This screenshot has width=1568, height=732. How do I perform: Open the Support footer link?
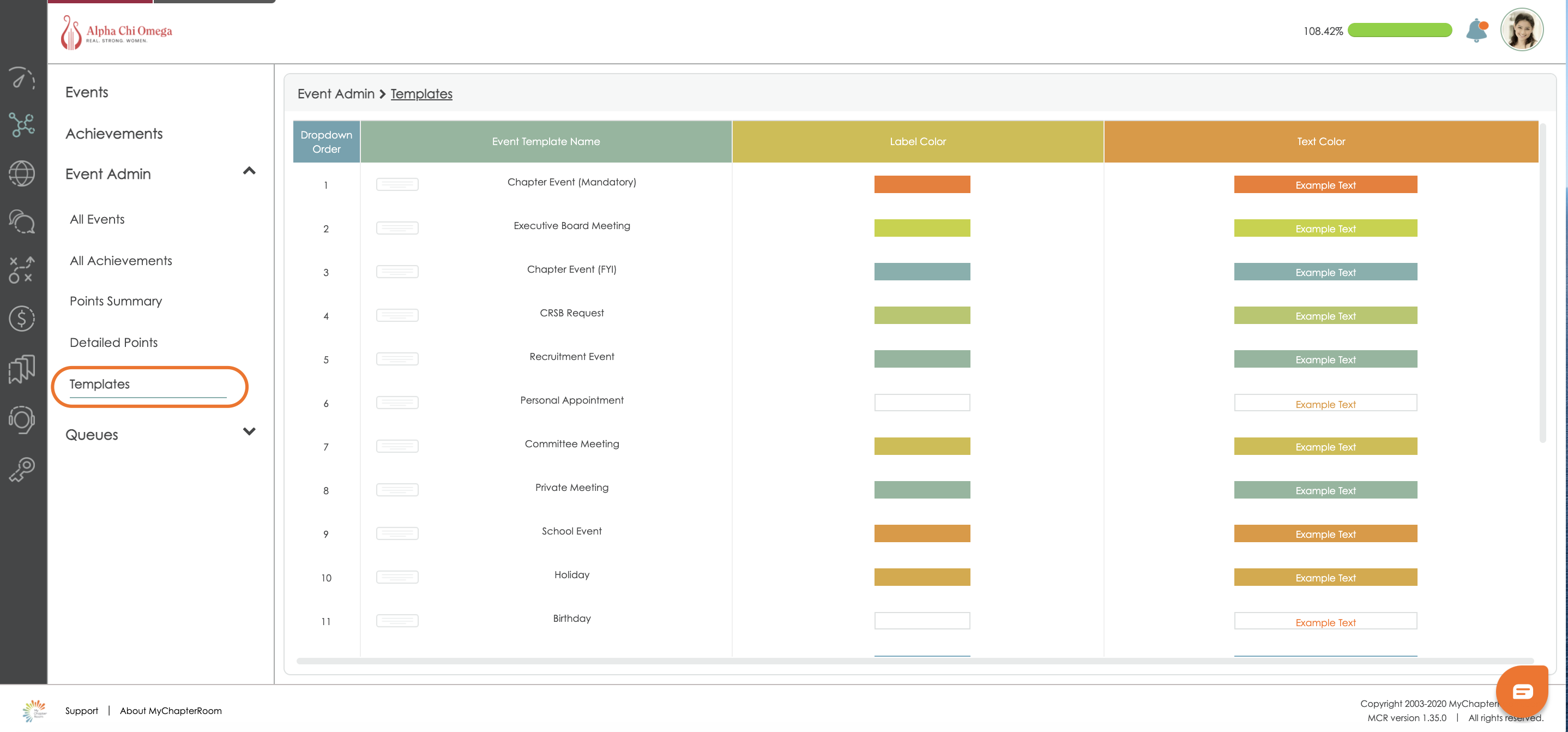pos(82,711)
